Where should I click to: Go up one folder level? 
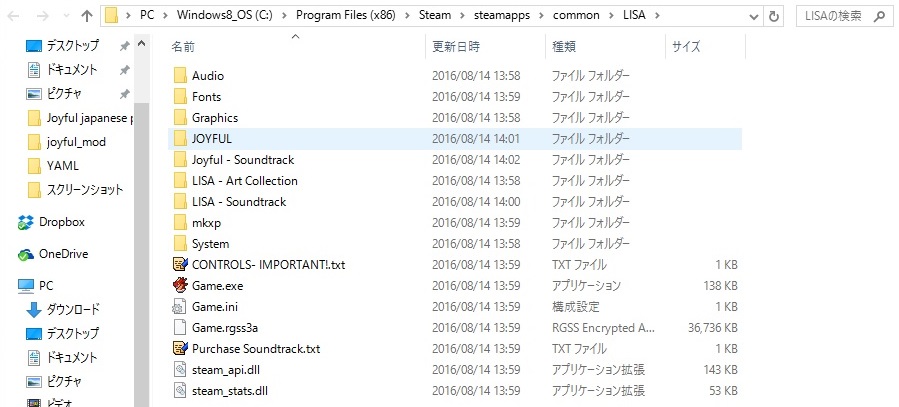(x=87, y=16)
